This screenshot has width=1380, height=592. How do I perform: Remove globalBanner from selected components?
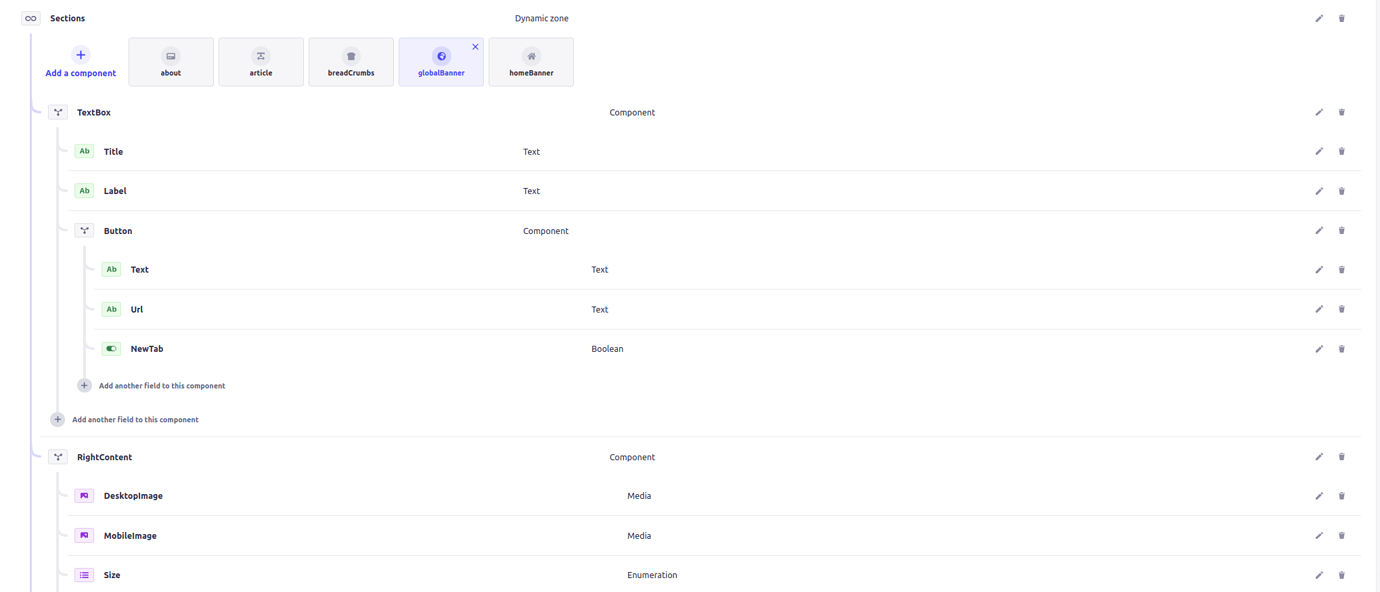point(475,46)
